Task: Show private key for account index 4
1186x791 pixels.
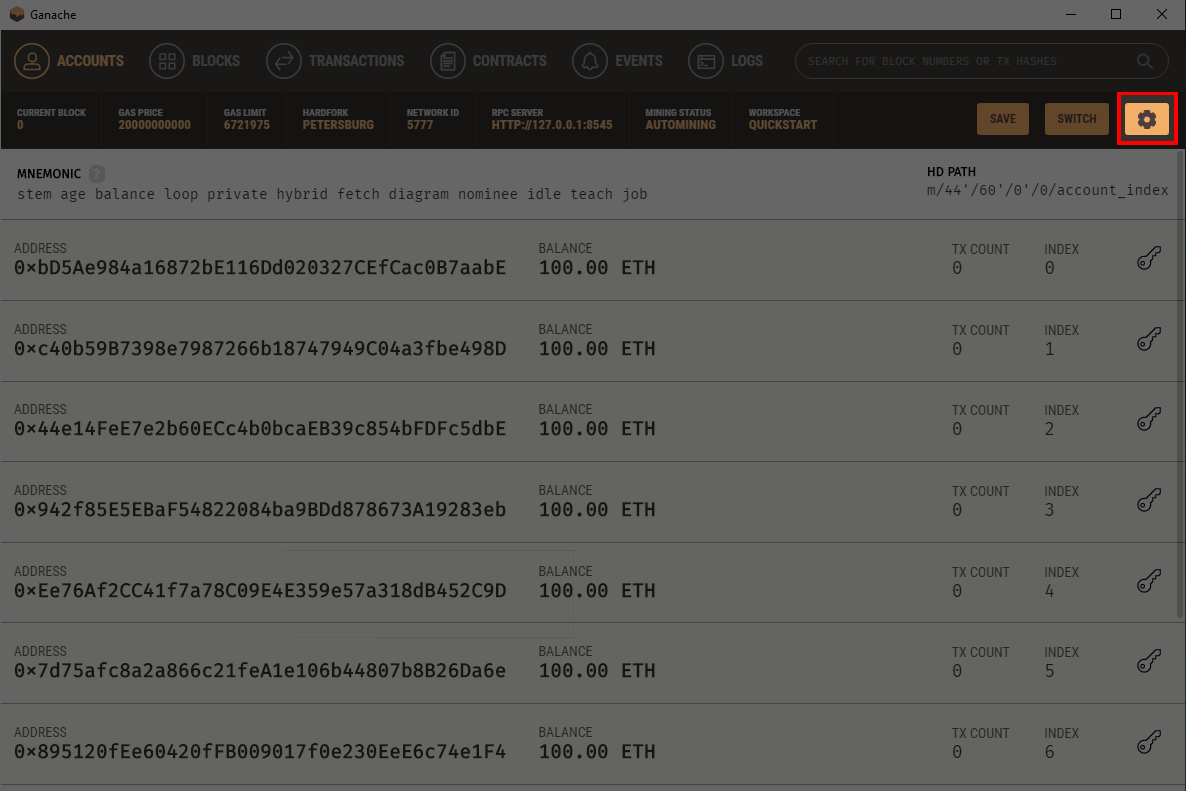Action: [1148, 582]
